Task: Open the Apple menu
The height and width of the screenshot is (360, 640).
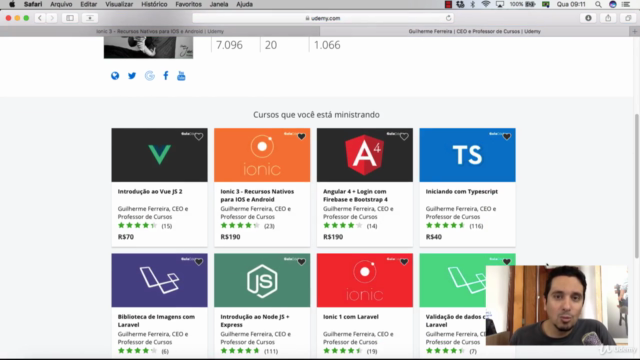Action: [x=12, y=4]
